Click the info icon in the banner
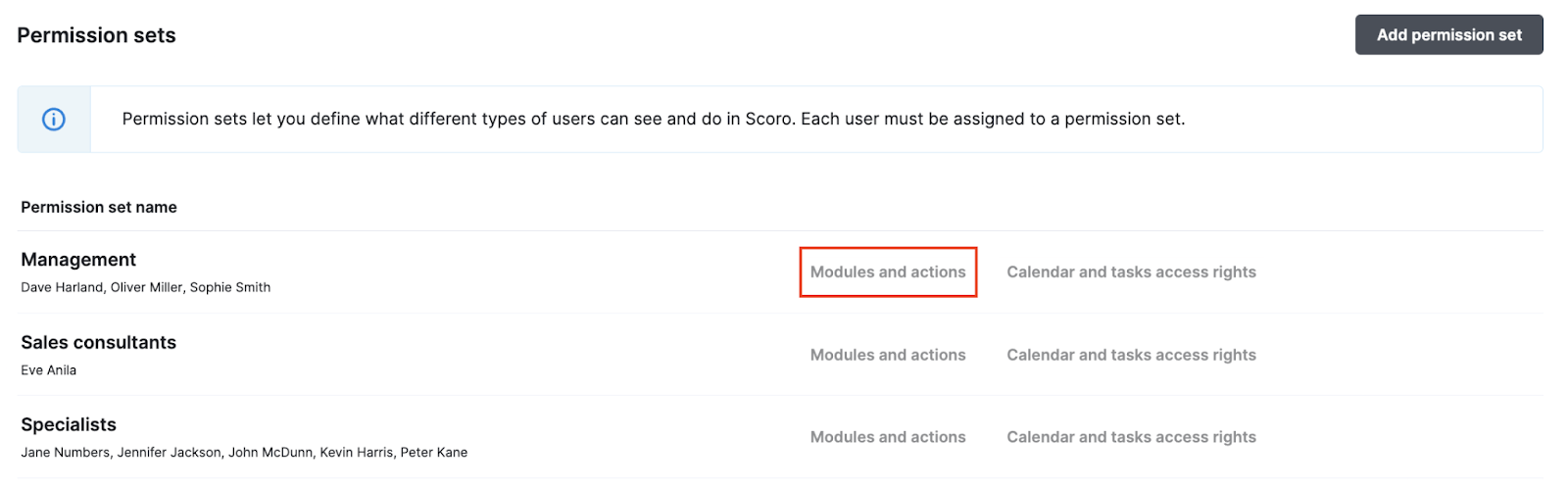Screen dimensions: 1568x490 pyautogui.click(x=54, y=120)
